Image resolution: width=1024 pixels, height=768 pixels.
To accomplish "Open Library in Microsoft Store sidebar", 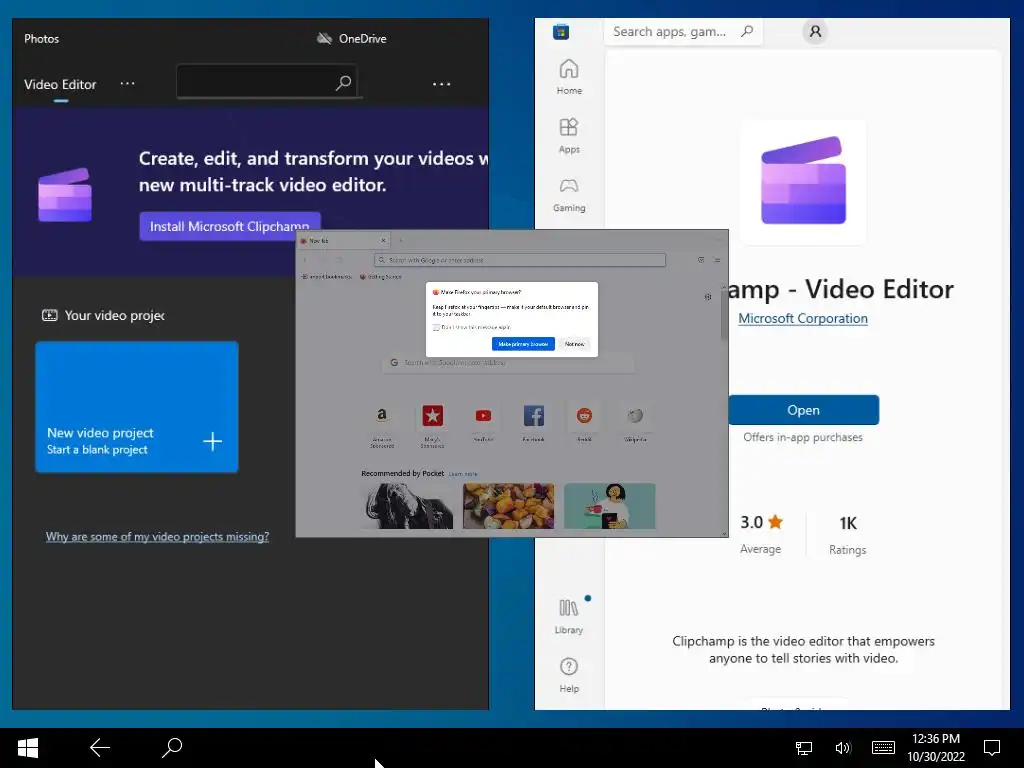I will tap(569, 616).
